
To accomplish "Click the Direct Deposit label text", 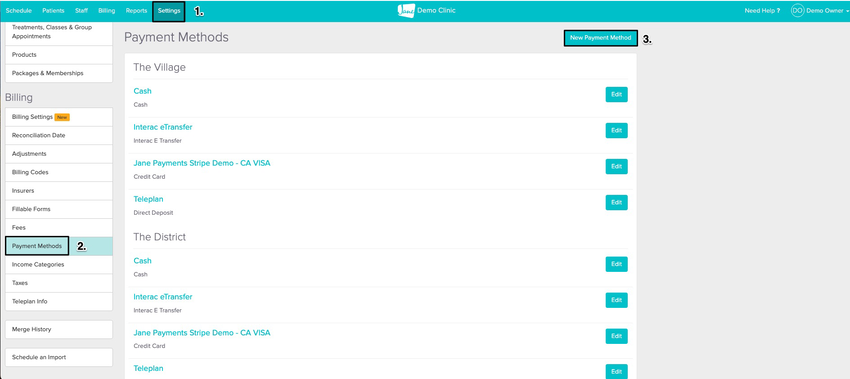I will click(153, 213).
